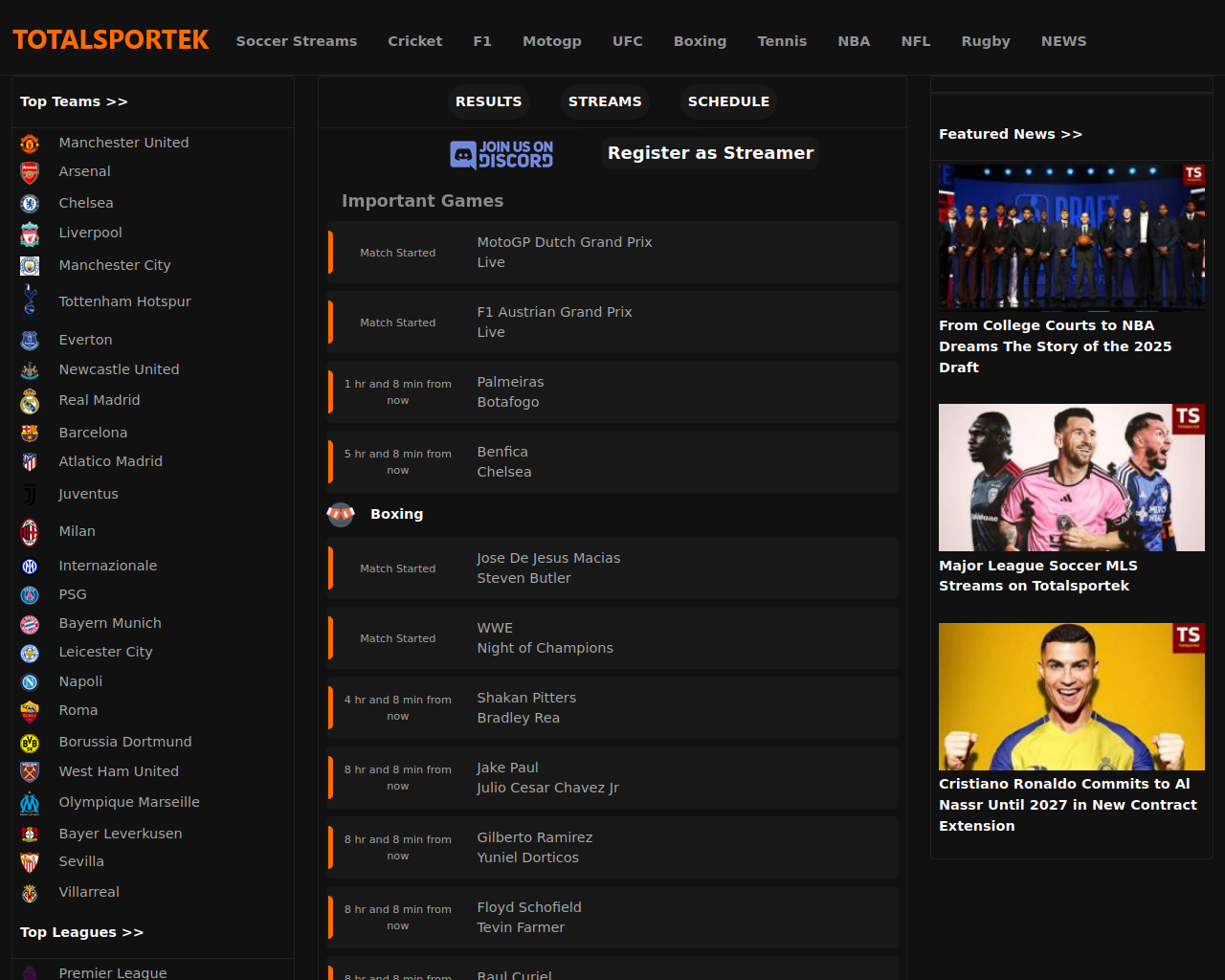Open the Boxing item in the top navigation
The image size is (1225, 980).
700,41
